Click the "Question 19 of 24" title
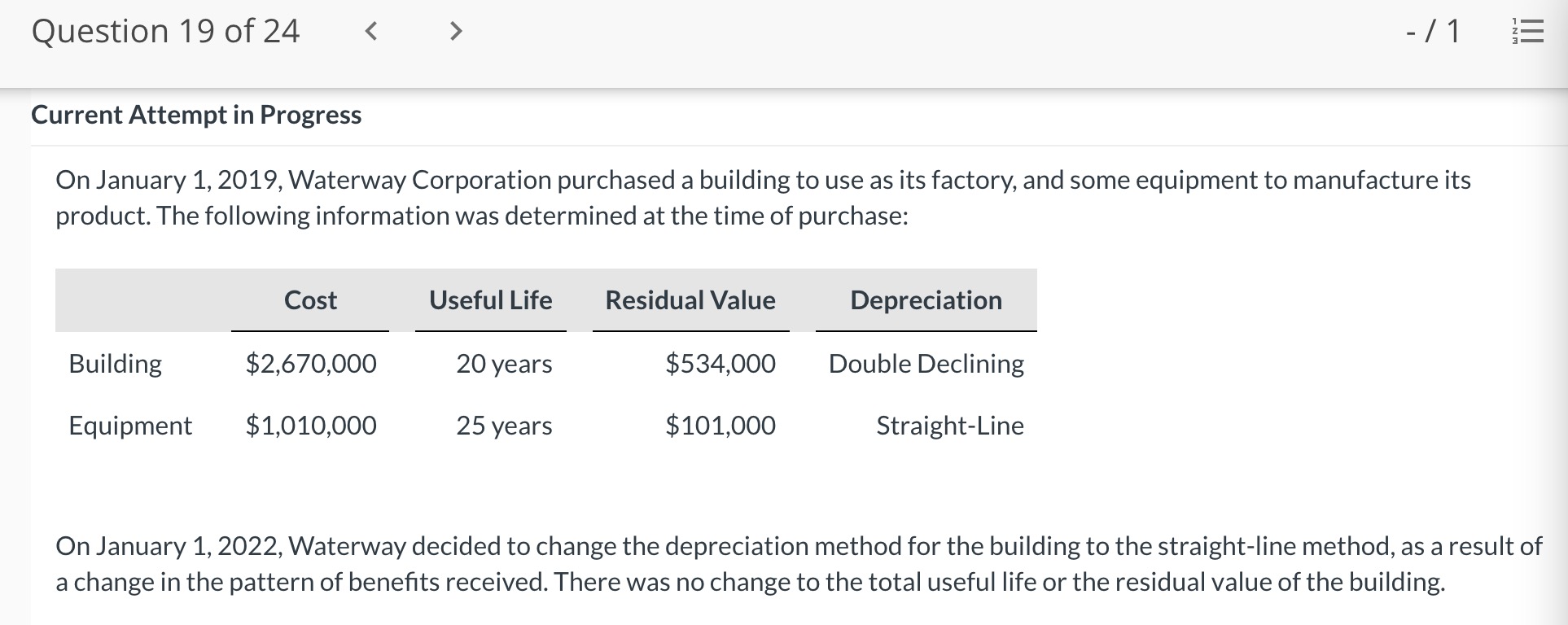Screen dimensions: 1568x625 [165, 32]
